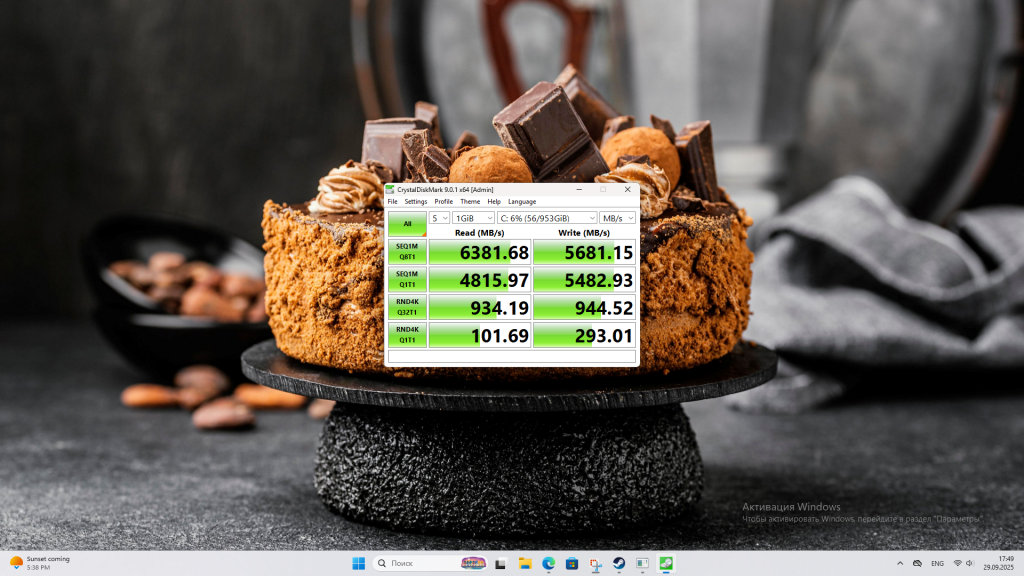Open Microsoft Store from the taskbar

pyautogui.click(x=572, y=563)
